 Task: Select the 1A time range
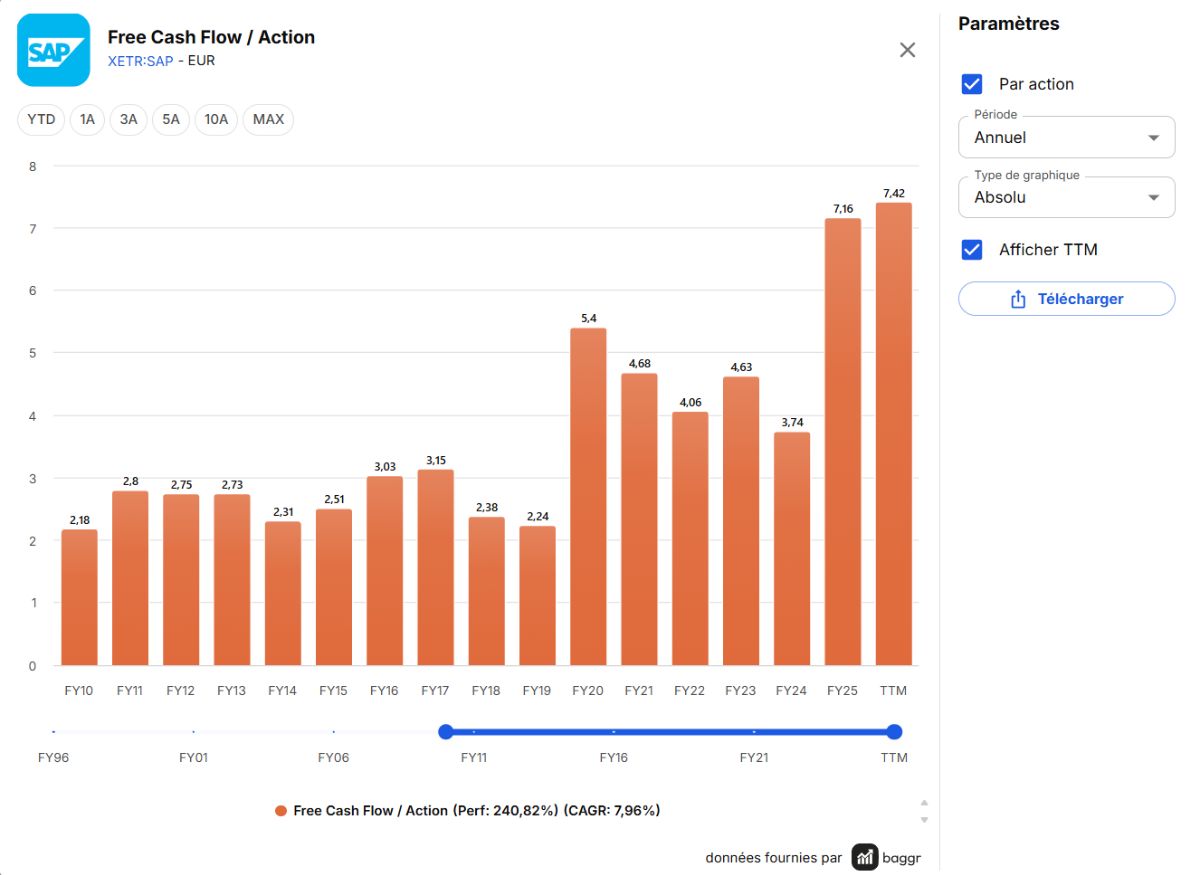pos(87,120)
